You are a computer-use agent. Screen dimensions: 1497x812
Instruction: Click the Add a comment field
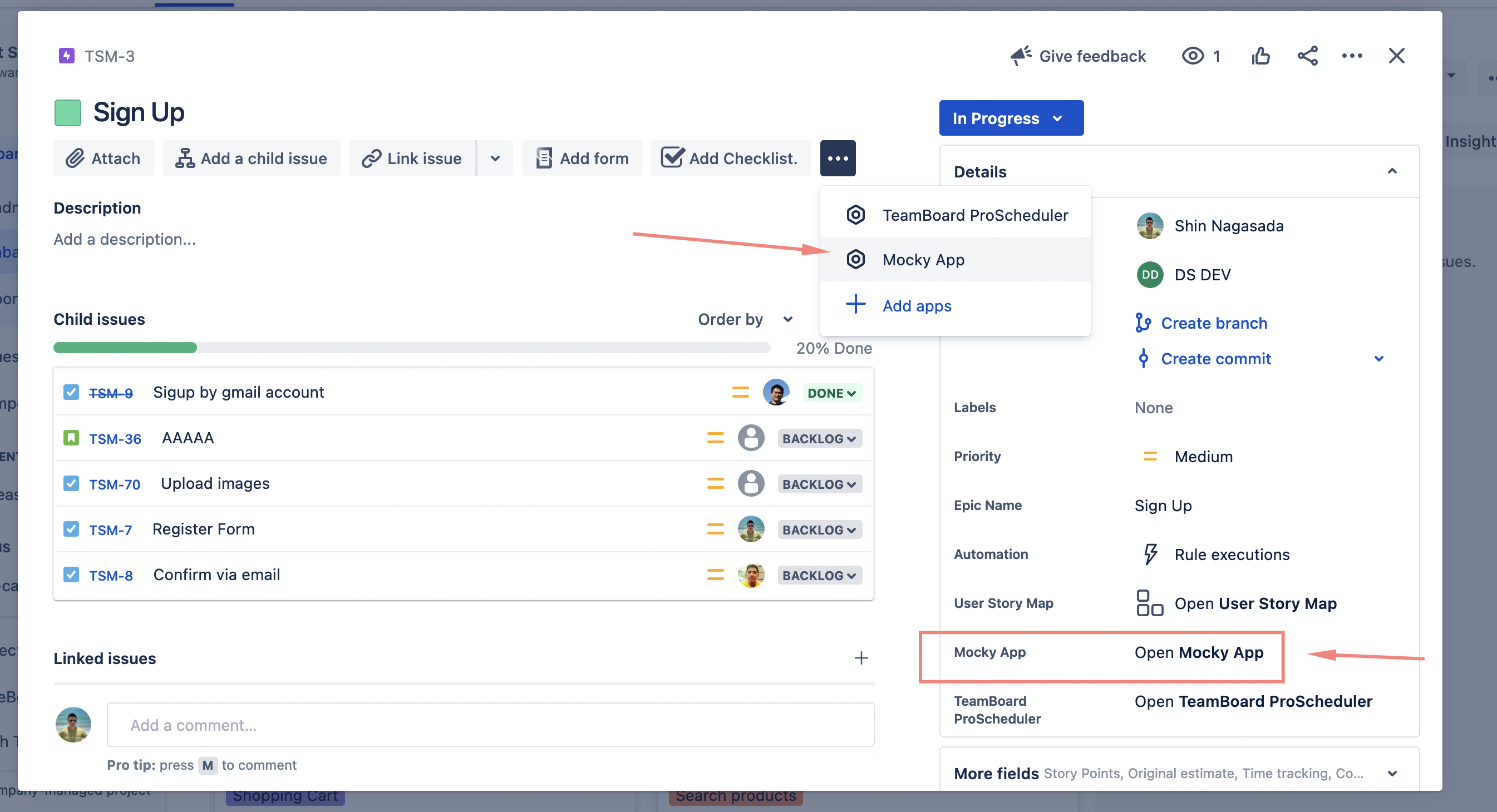pos(490,724)
